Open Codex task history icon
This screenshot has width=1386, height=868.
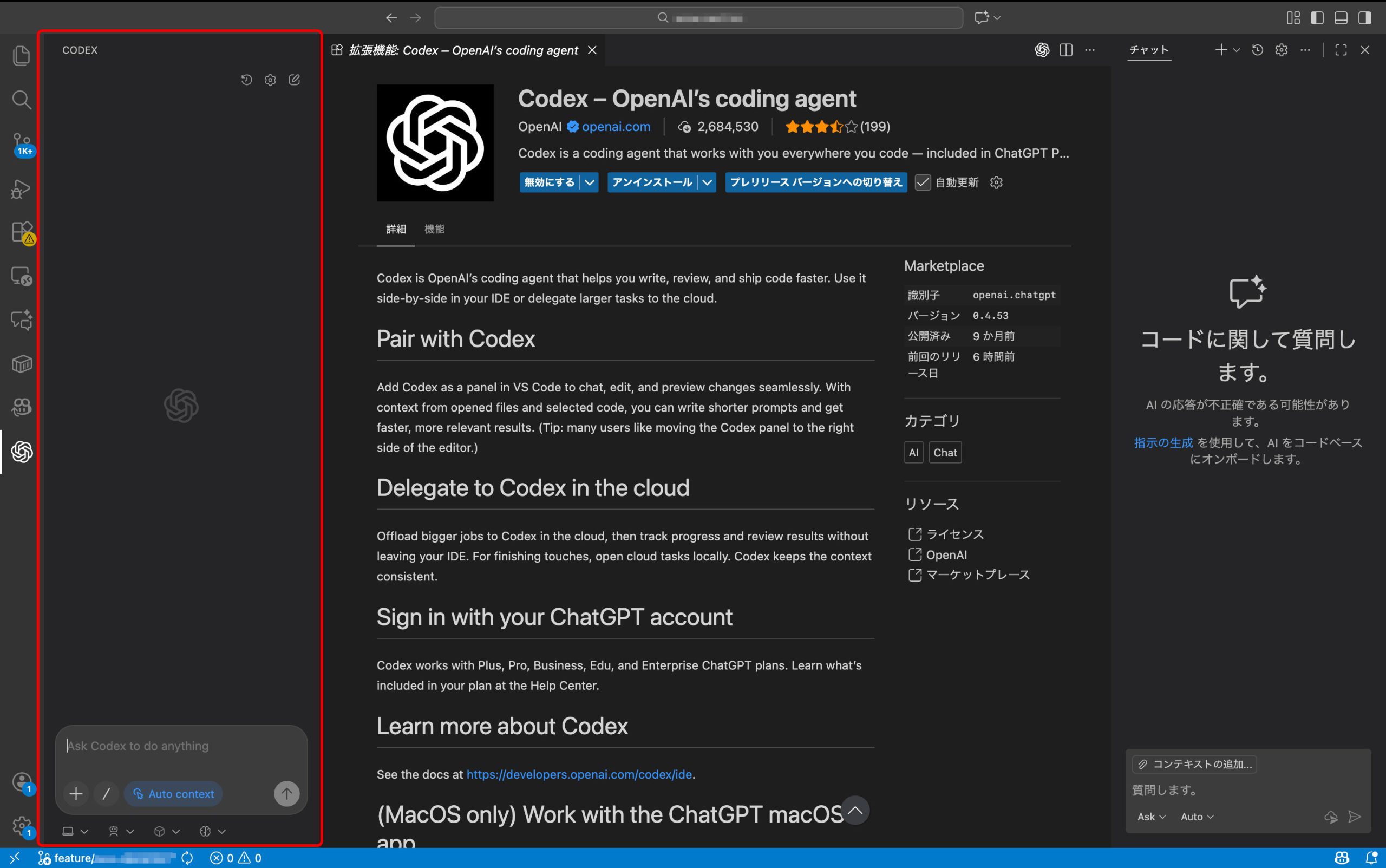click(x=247, y=80)
